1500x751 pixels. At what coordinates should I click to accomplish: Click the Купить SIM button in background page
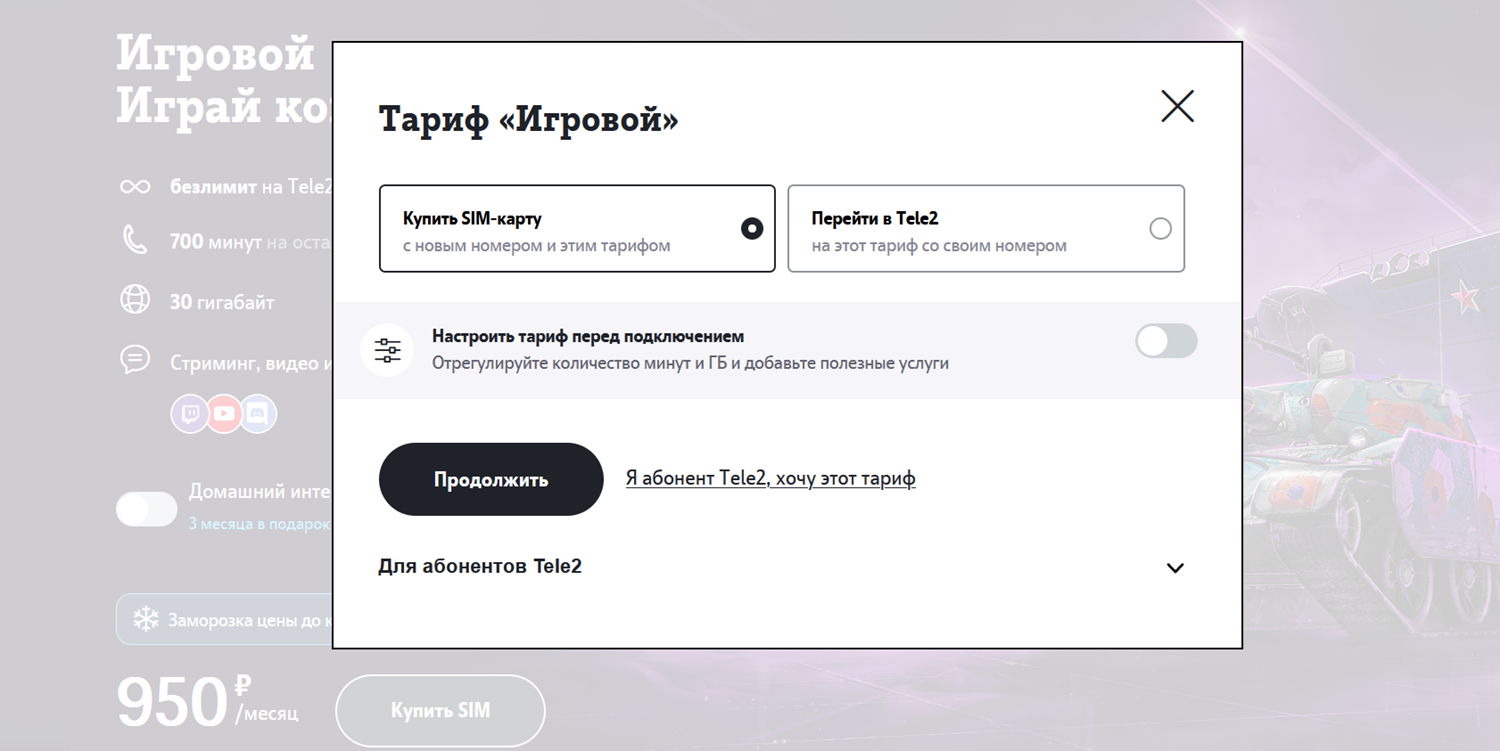pyautogui.click(x=440, y=711)
